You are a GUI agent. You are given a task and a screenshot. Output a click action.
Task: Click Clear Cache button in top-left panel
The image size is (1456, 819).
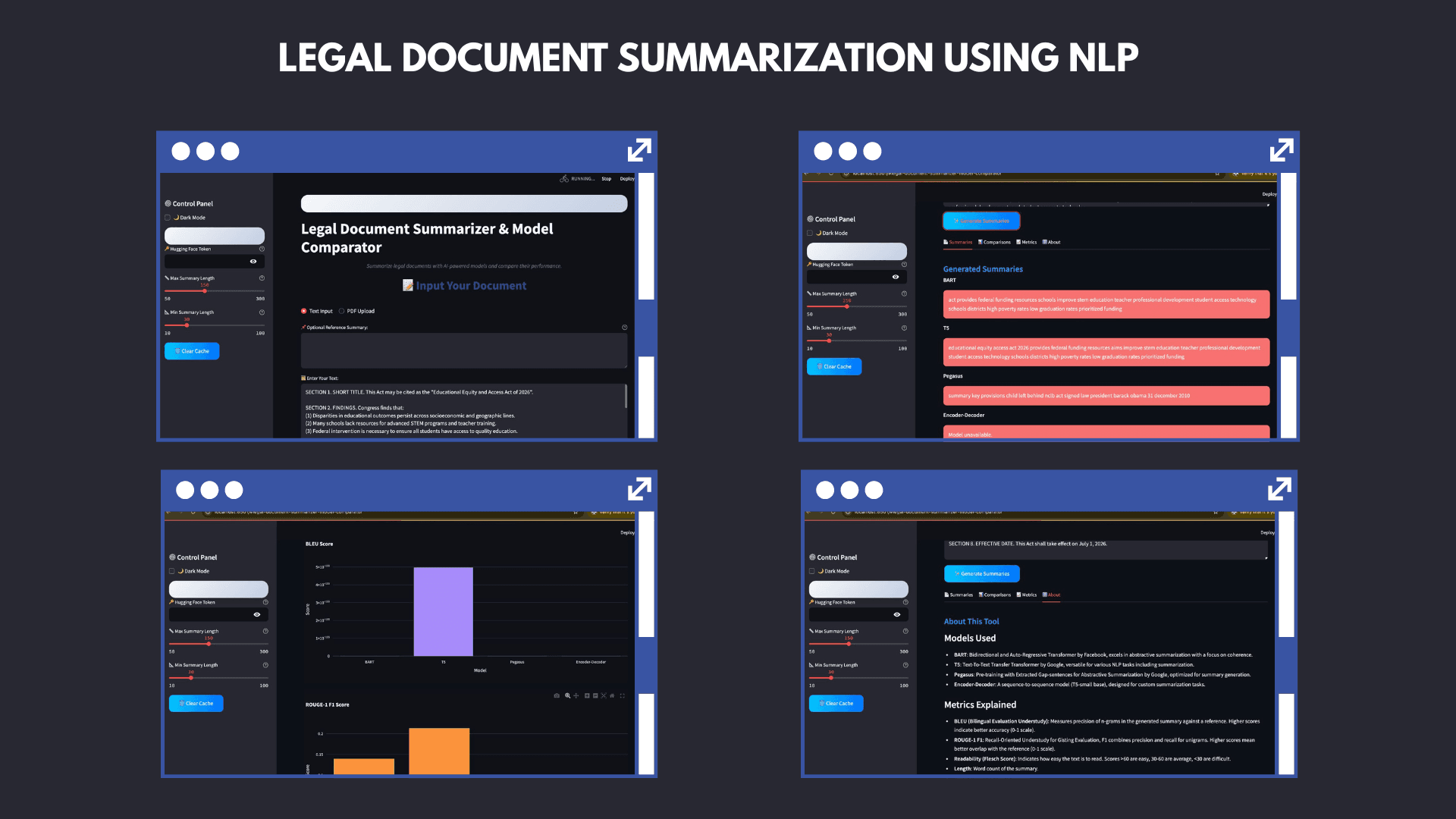point(192,351)
